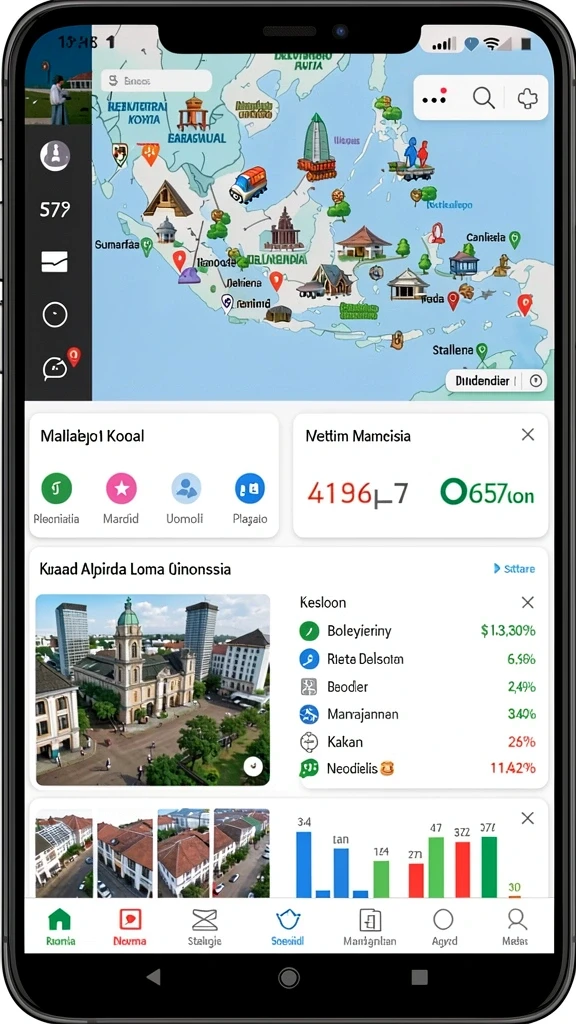Tap the A-frame traditional house map icon
The width and height of the screenshot is (576, 1024).
tap(168, 199)
